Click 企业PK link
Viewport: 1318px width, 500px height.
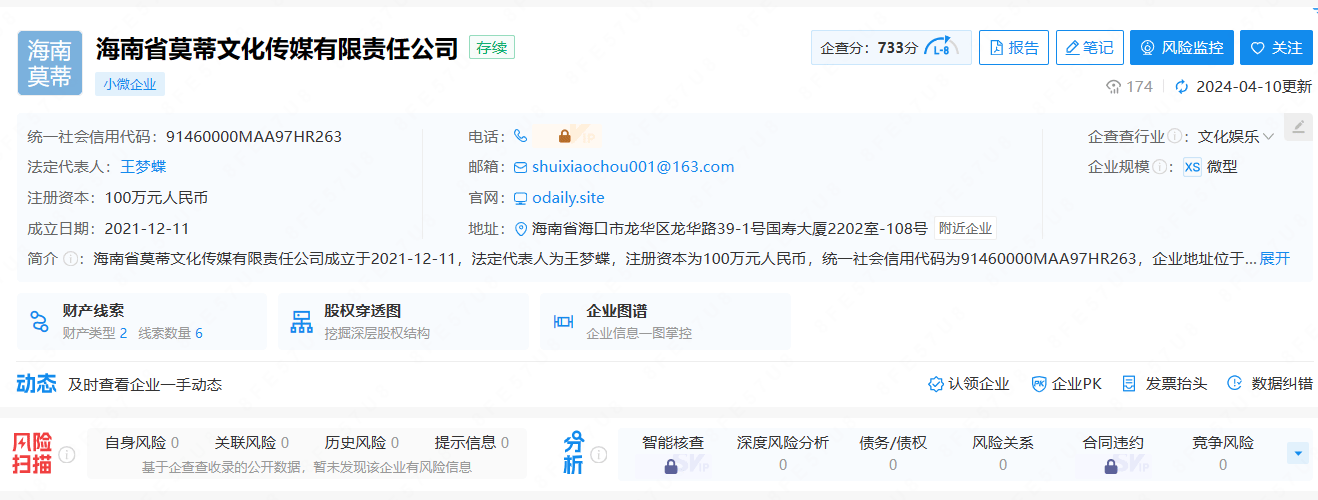tap(1066, 384)
